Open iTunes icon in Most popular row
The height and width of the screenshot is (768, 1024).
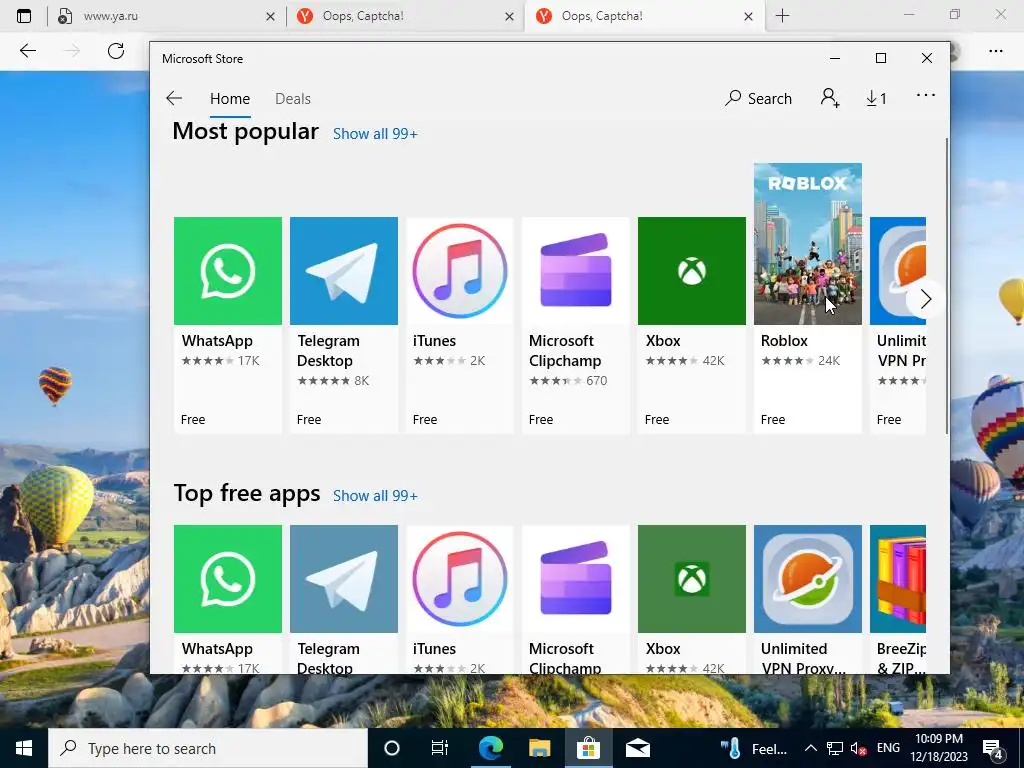(460, 271)
